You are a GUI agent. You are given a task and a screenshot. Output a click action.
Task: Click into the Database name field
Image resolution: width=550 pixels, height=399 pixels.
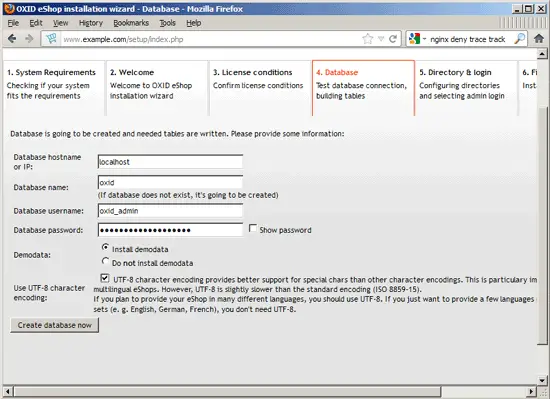pos(170,182)
